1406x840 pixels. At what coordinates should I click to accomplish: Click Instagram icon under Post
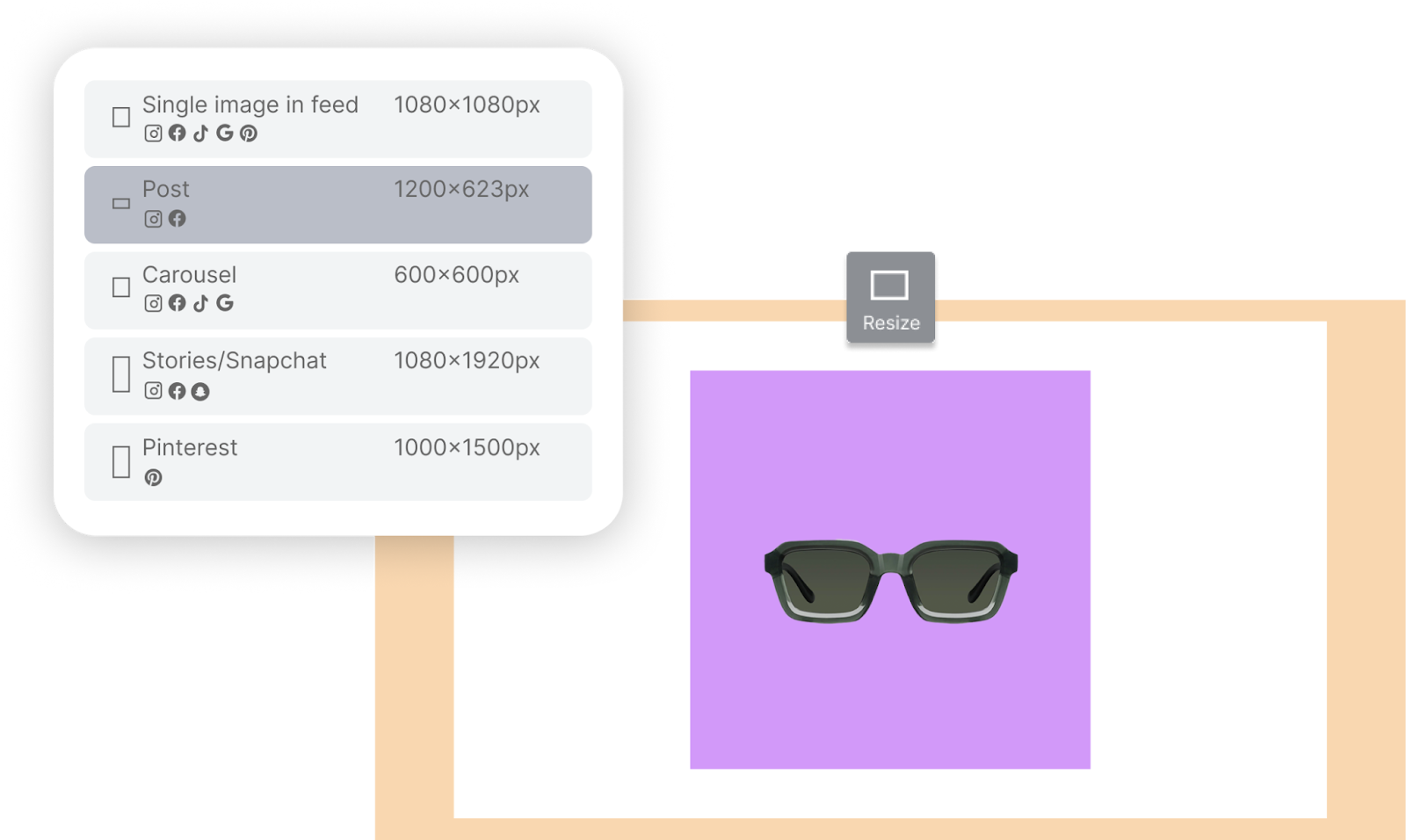[153, 218]
